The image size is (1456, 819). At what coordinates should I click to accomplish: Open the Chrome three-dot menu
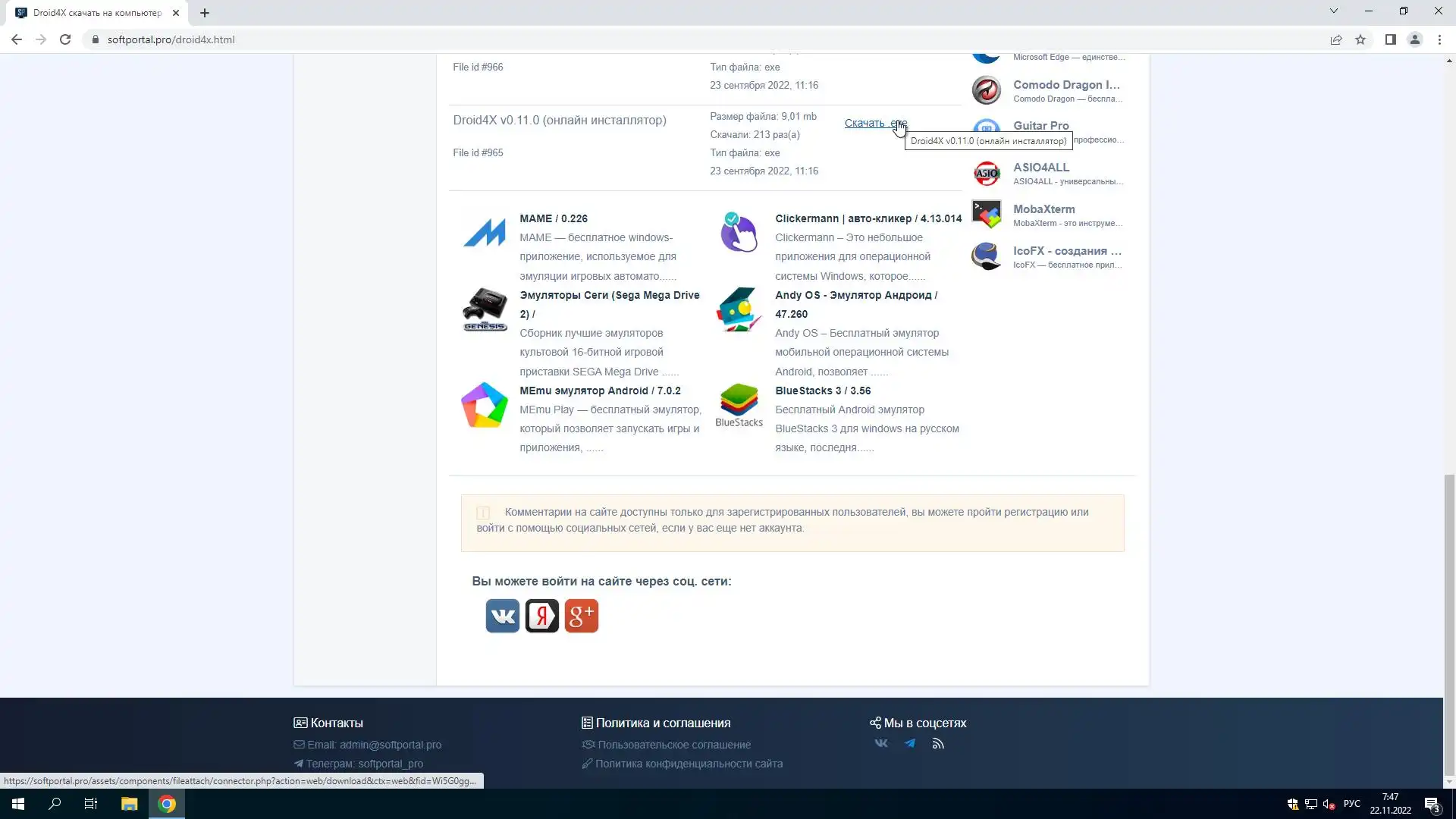coord(1439,39)
